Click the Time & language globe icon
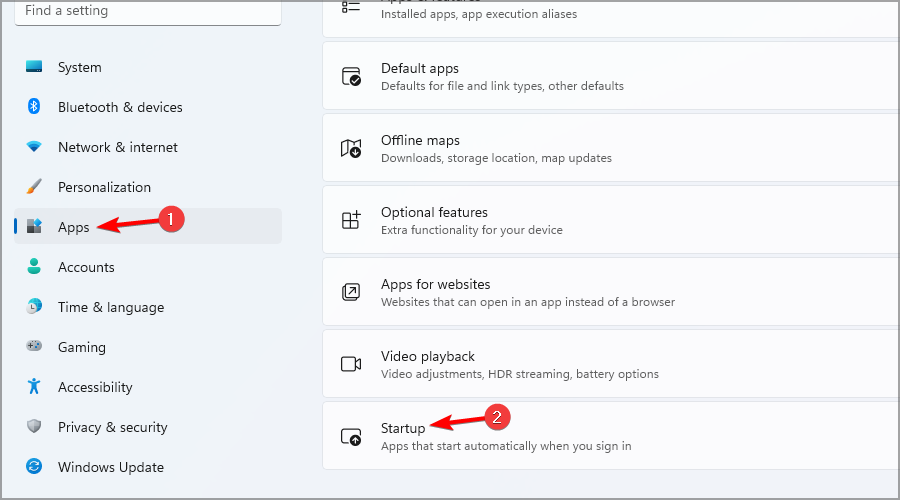Image resolution: width=900 pixels, height=500 pixels. 34,307
